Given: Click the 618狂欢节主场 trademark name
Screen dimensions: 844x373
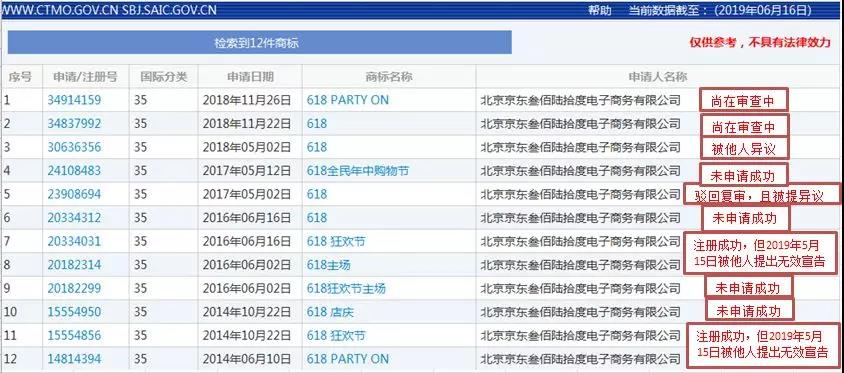Looking at the screenshot, I should click(x=347, y=288).
